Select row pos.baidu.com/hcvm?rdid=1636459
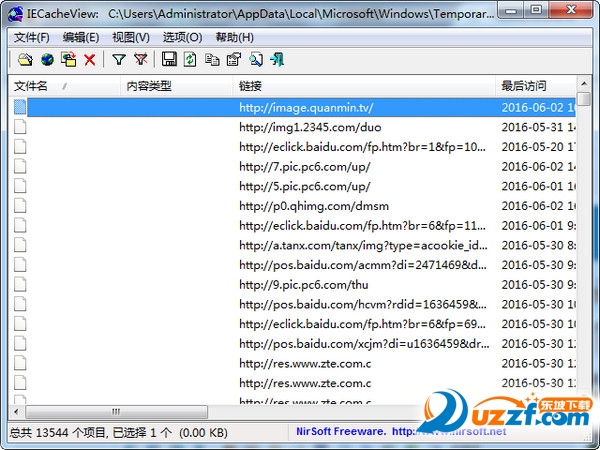600x450 pixels. (x=292, y=305)
